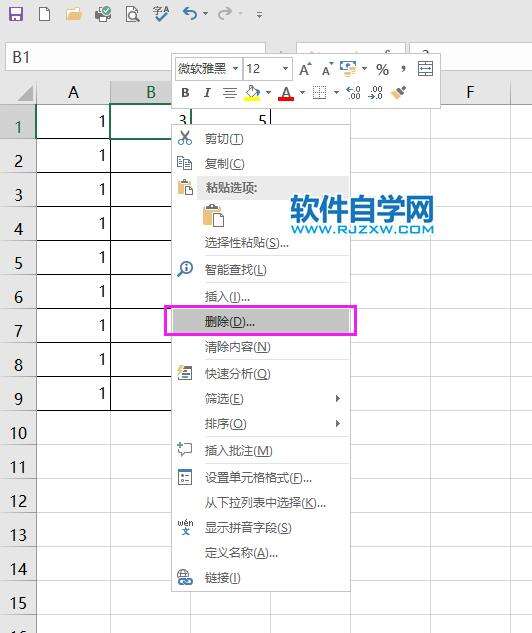The width and height of the screenshot is (532, 633).
Task: Increase font size in mini toolbar
Action: 305,69
